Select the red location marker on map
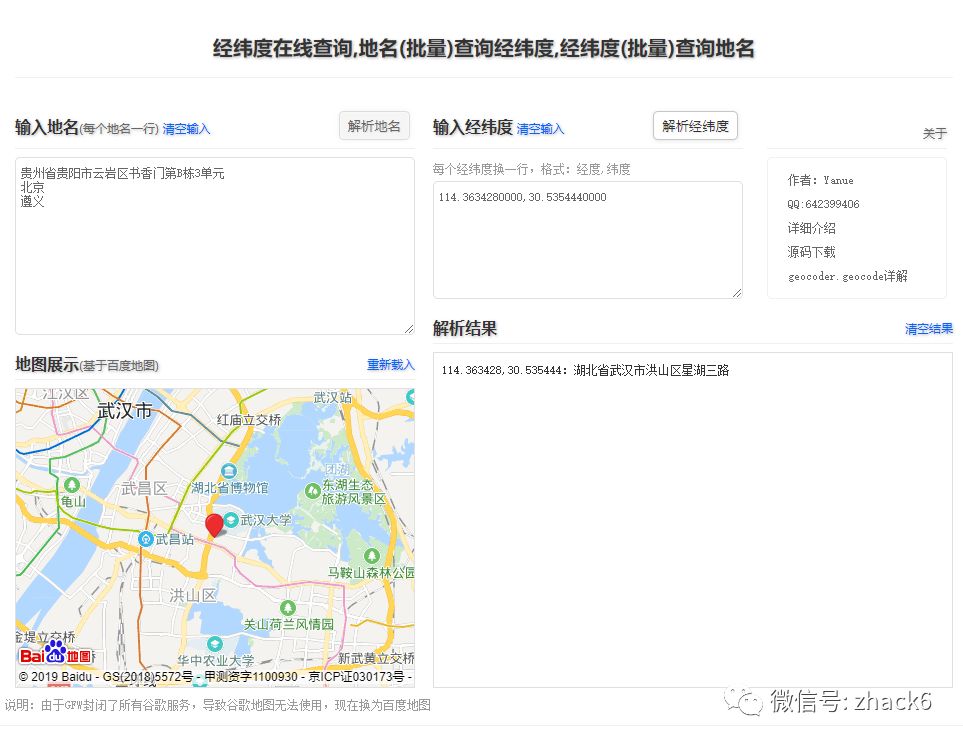 (214, 526)
